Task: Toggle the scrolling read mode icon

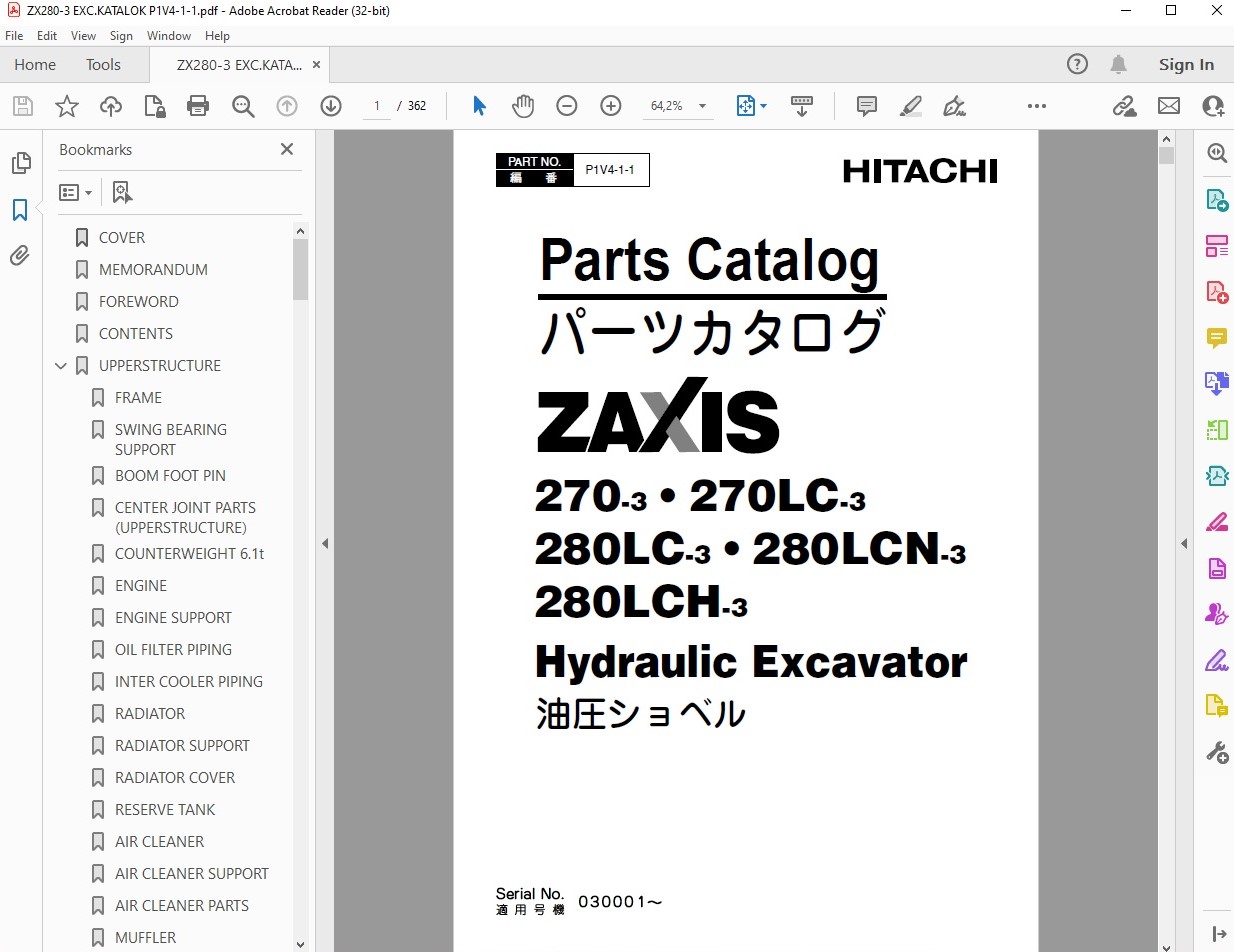Action: click(x=801, y=106)
